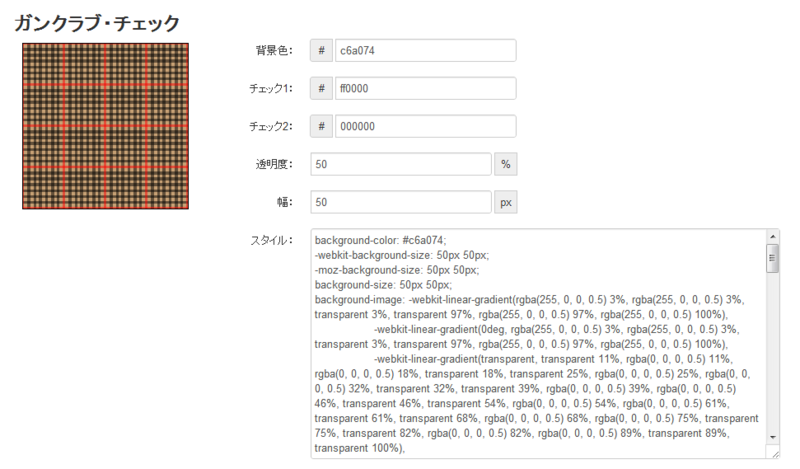Click the # addon beside 背景色
800x469 pixels.
tap(321, 51)
